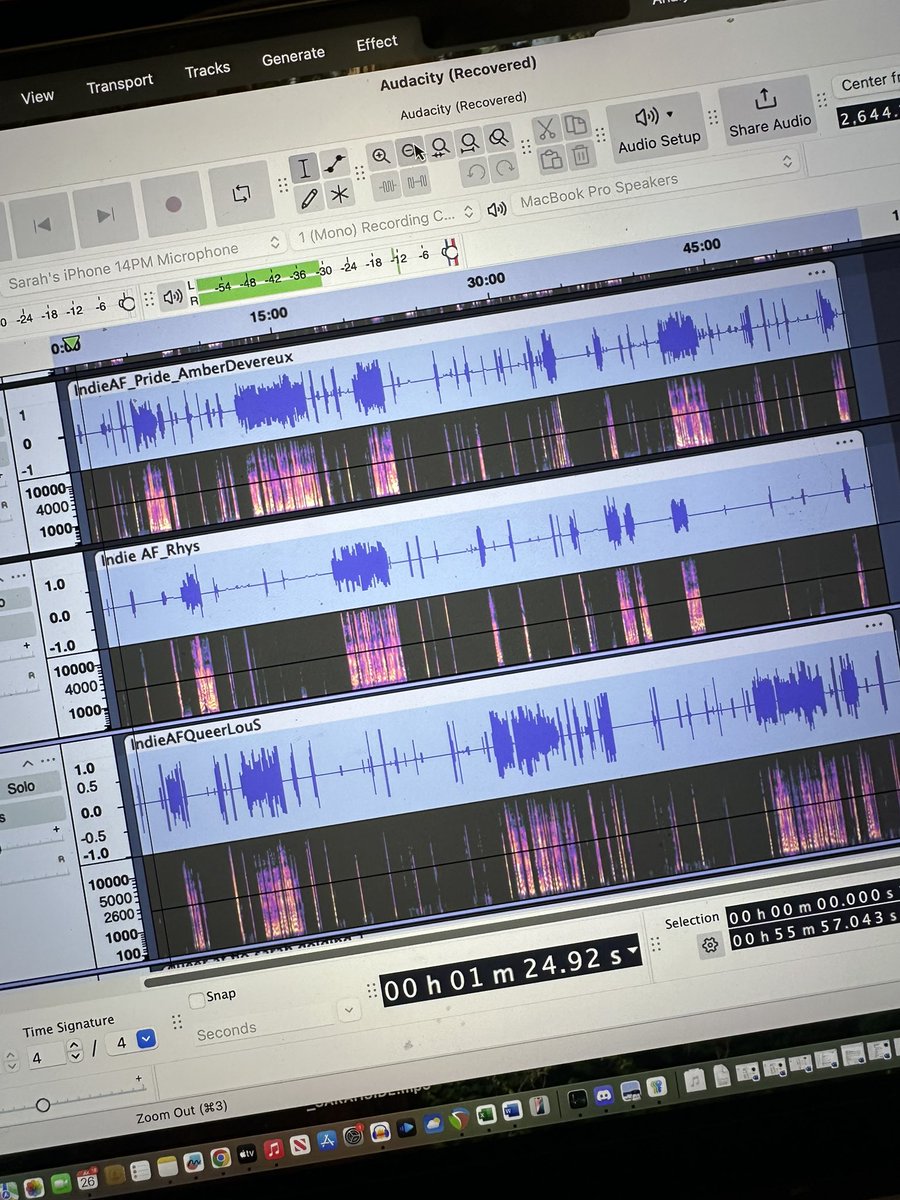
Task: Click timeline at 15:00 mark
Action: tap(268, 313)
